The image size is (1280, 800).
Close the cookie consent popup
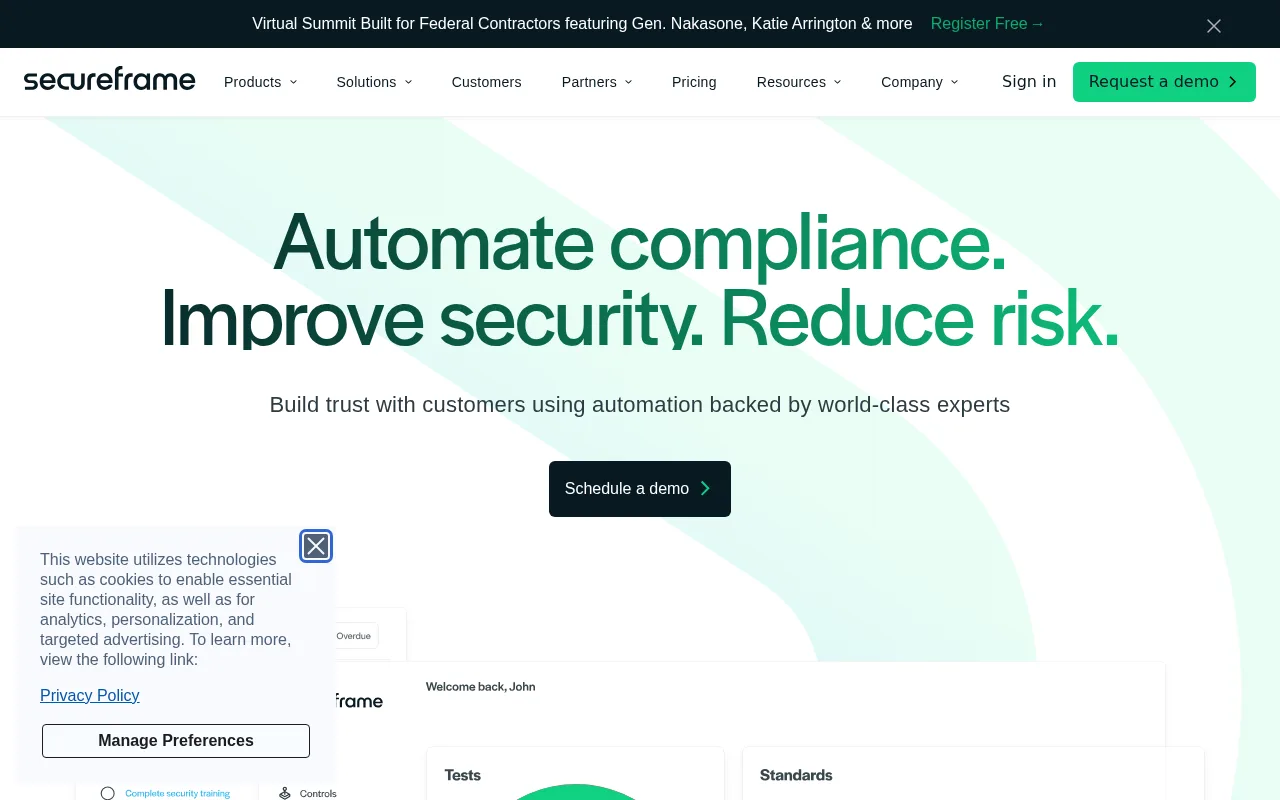tap(316, 546)
